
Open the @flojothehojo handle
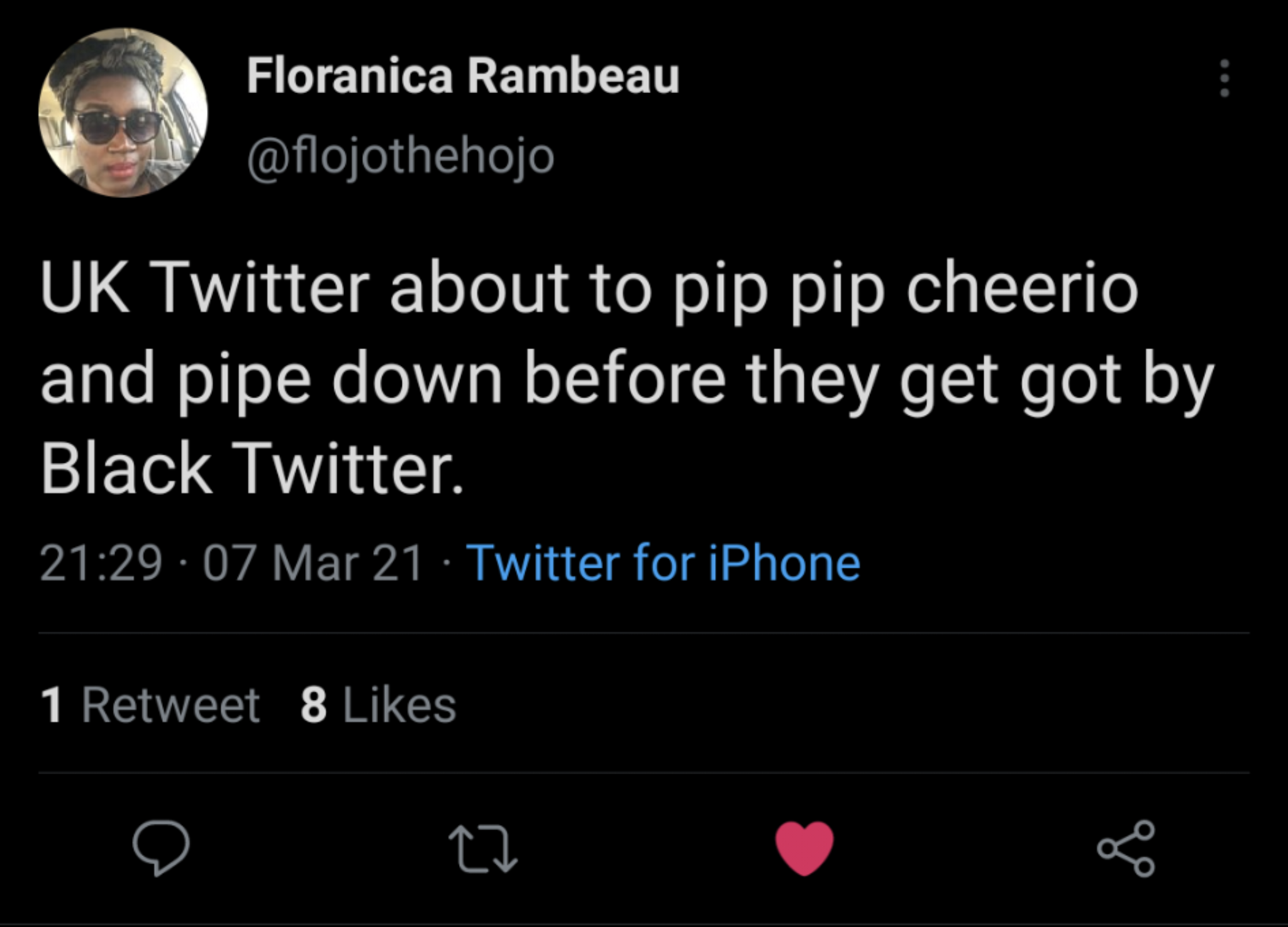[x=401, y=157]
